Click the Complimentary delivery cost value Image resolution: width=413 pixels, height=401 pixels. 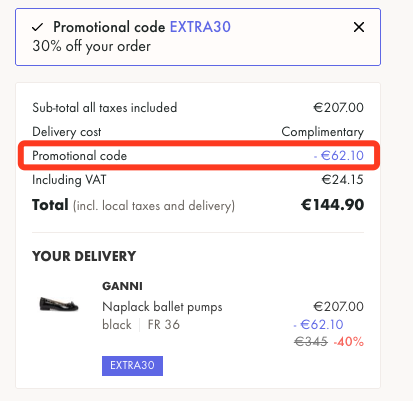click(322, 132)
